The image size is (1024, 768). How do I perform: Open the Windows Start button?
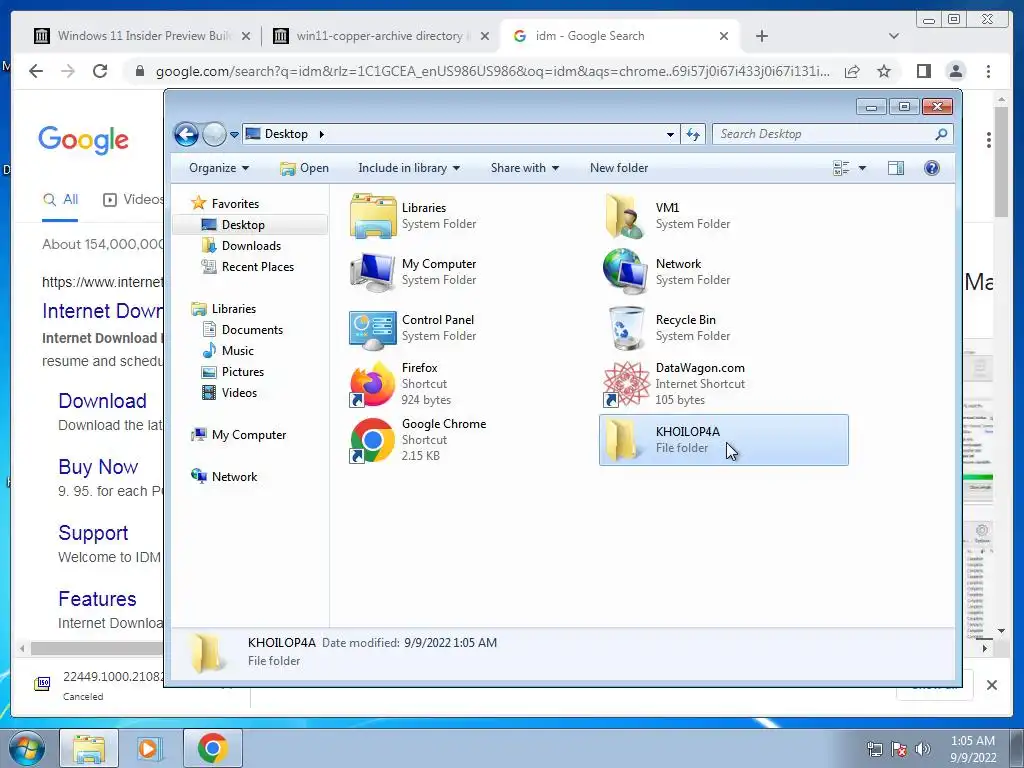[26, 748]
